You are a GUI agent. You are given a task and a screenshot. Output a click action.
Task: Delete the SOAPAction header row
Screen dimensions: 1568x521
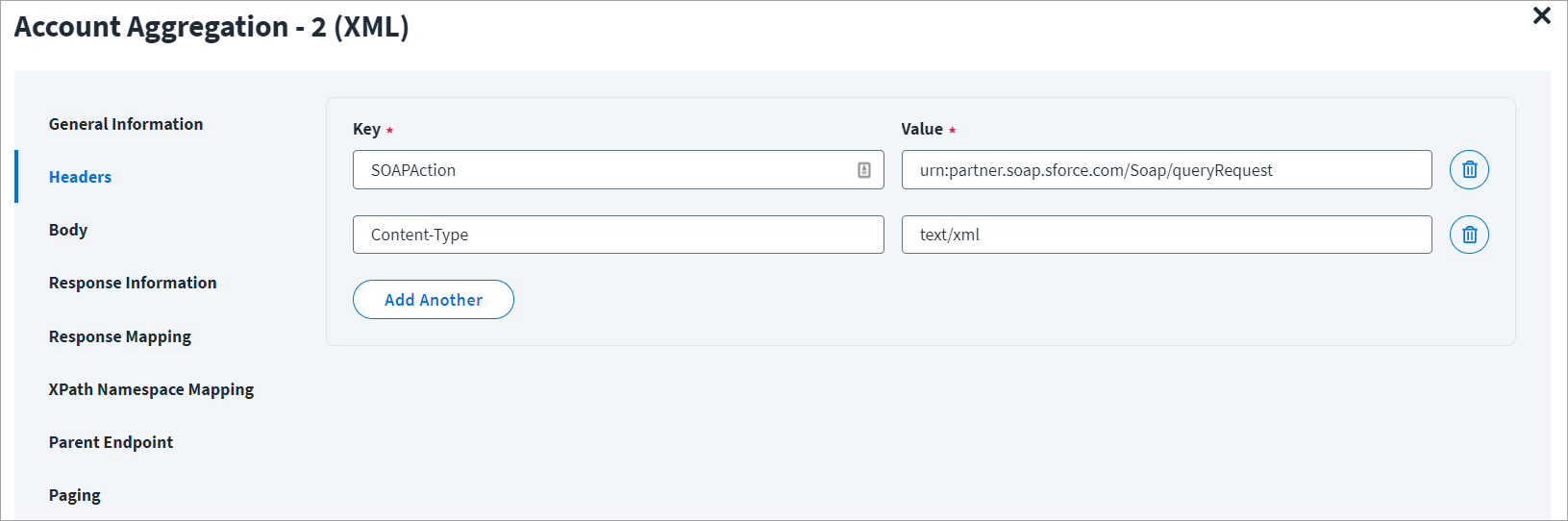(x=1469, y=170)
